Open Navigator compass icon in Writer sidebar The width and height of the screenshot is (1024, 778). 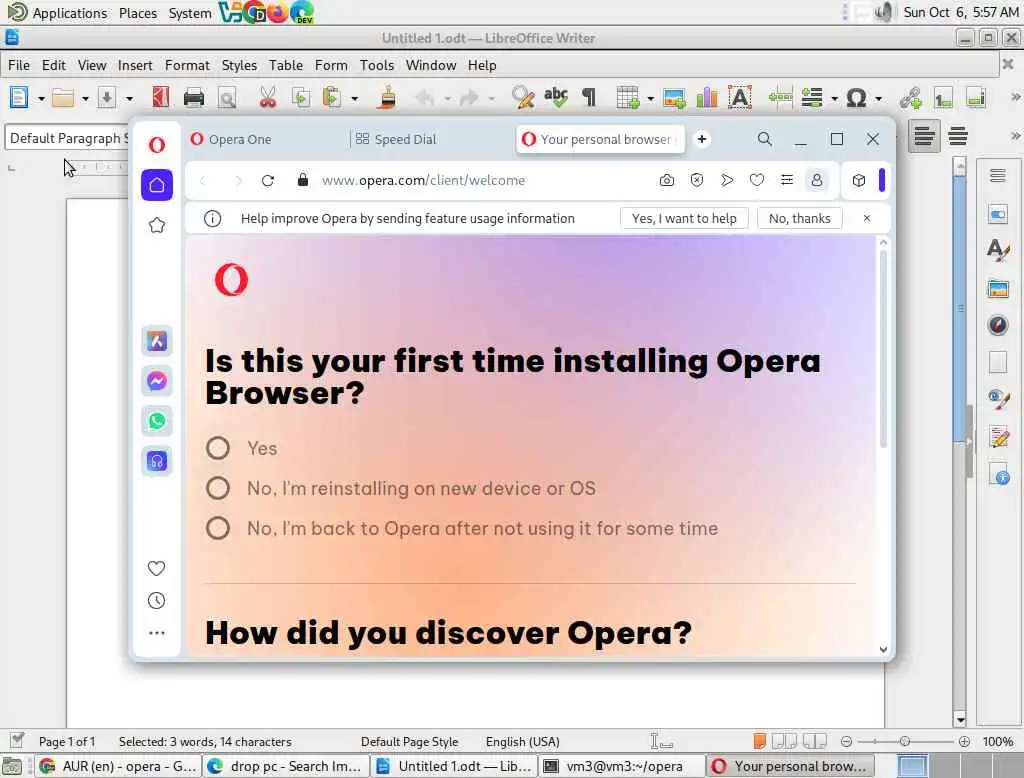click(998, 325)
